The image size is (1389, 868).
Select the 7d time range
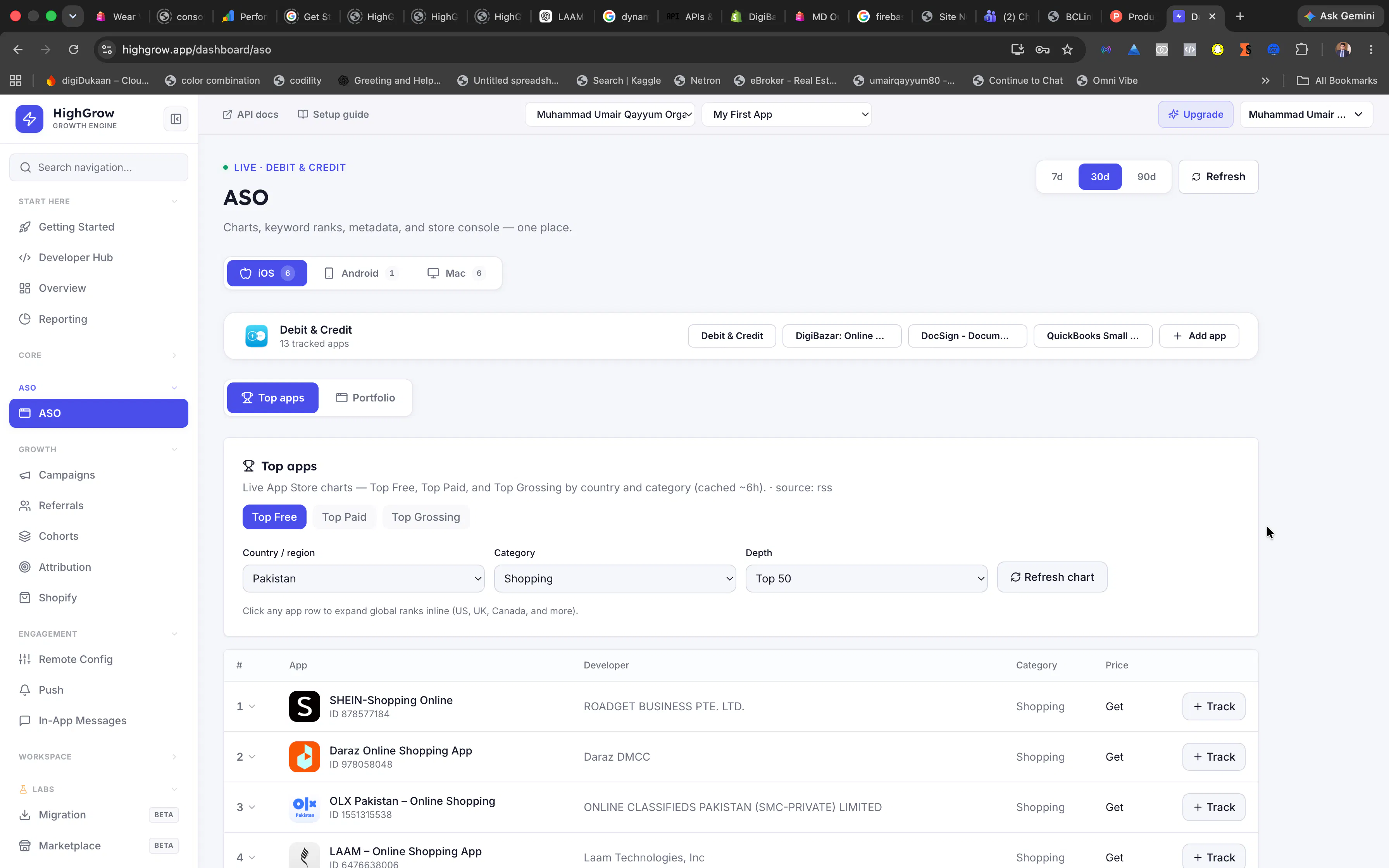(x=1057, y=177)
